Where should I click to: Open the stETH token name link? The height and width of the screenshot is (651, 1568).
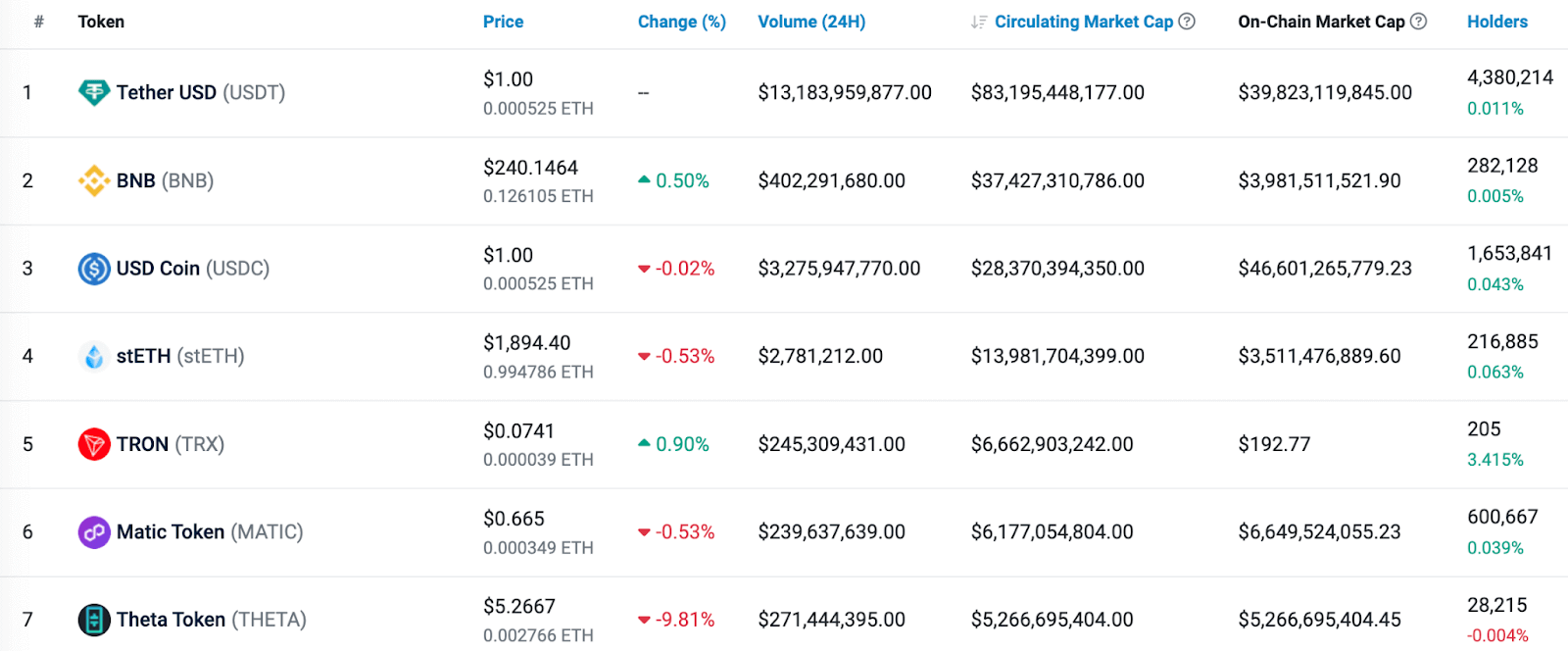(180, 357)
